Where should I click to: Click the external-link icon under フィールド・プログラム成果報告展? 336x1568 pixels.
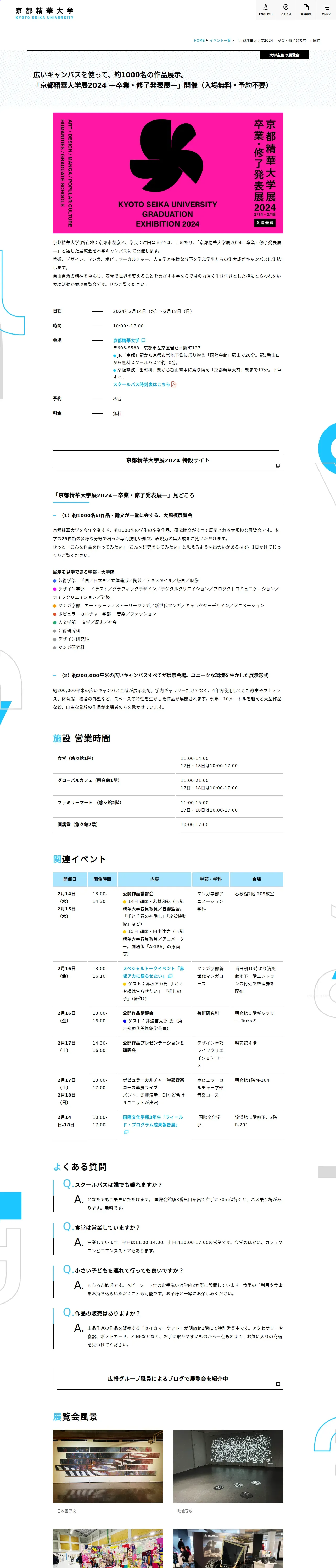point(126,1132)
